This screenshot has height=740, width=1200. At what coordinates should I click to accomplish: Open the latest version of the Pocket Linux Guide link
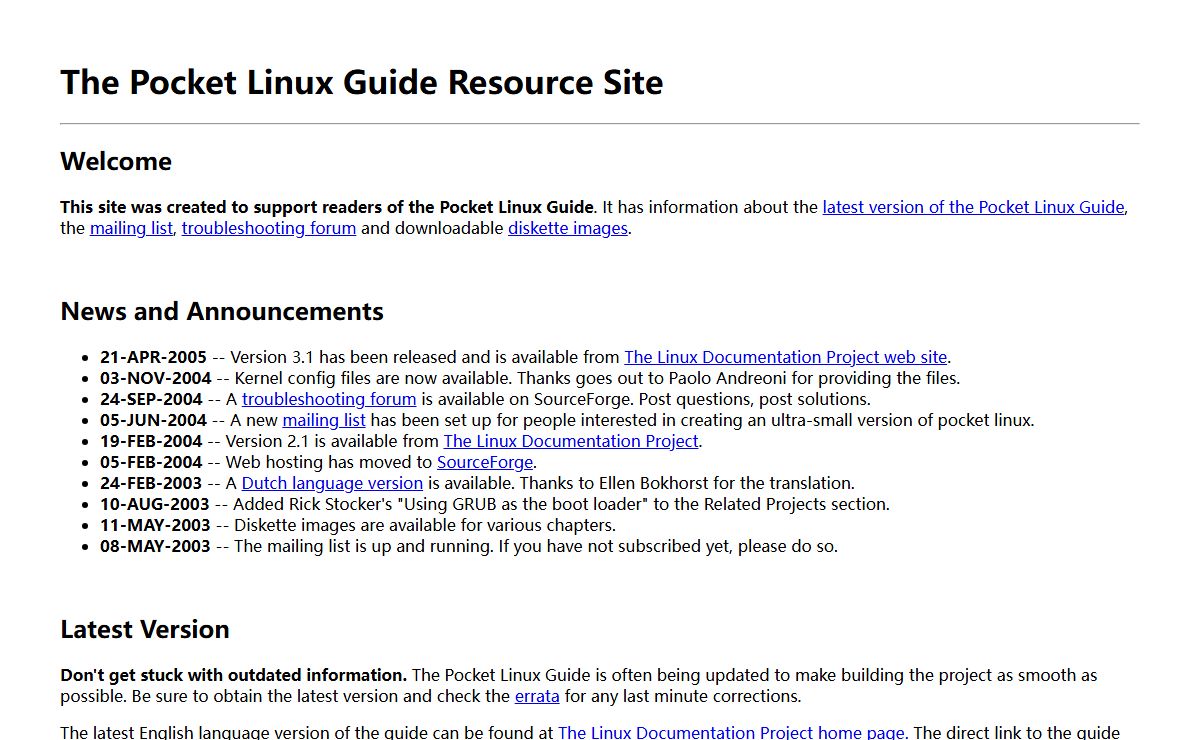(x=973, y=207)
